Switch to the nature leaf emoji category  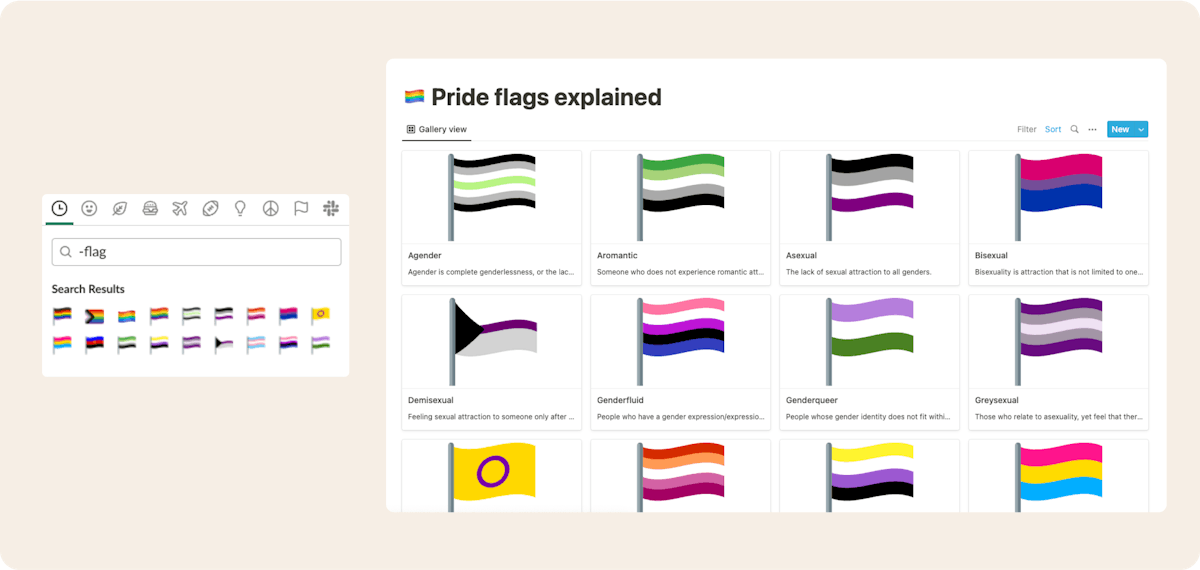[x=120, y=208]
